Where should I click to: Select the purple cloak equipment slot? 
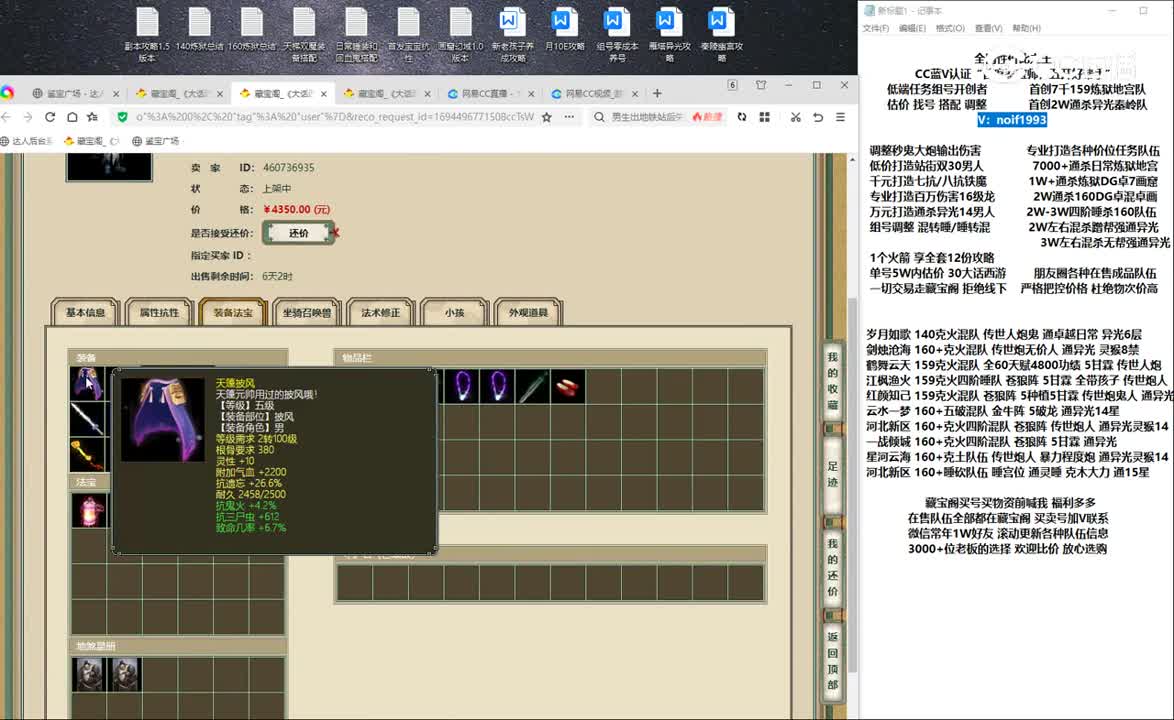(88, 383)
